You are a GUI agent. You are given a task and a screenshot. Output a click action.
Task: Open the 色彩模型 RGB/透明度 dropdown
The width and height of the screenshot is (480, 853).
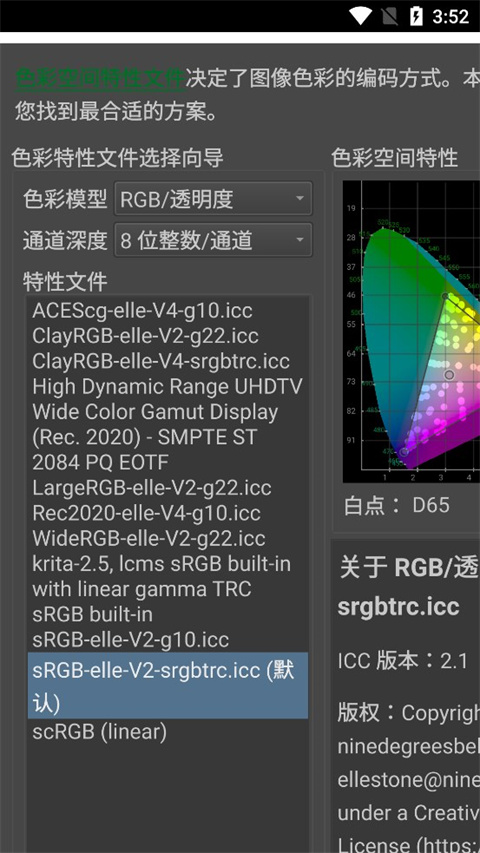click(213, 199)
